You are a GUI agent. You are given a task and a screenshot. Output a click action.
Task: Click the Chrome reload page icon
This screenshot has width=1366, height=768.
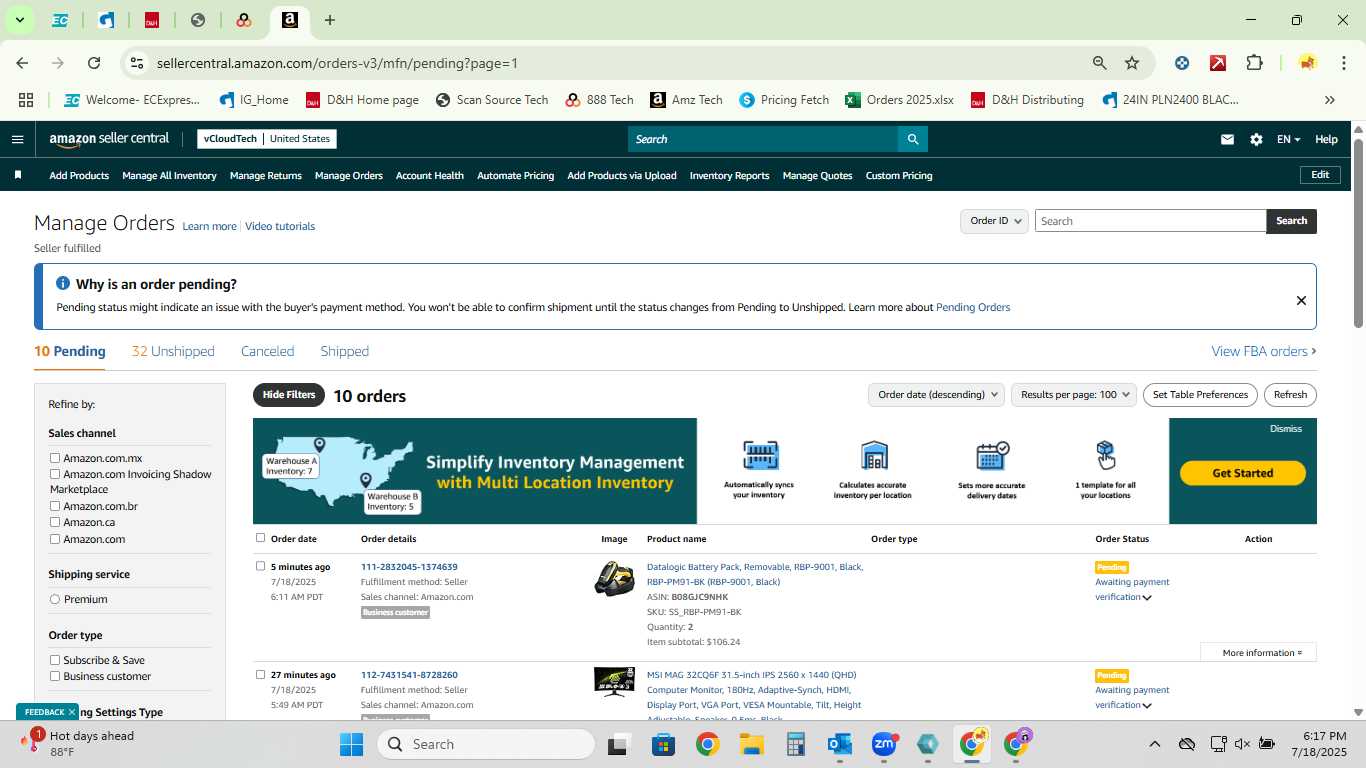[94, 63]
